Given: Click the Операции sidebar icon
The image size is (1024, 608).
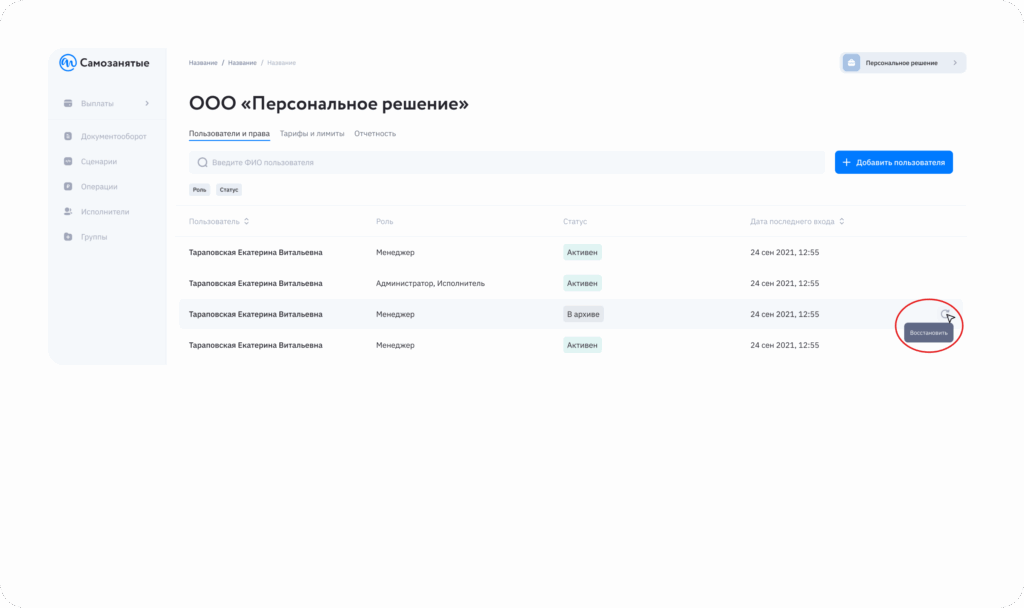Looking at the screenshot, I should click(x=68, y=186).
